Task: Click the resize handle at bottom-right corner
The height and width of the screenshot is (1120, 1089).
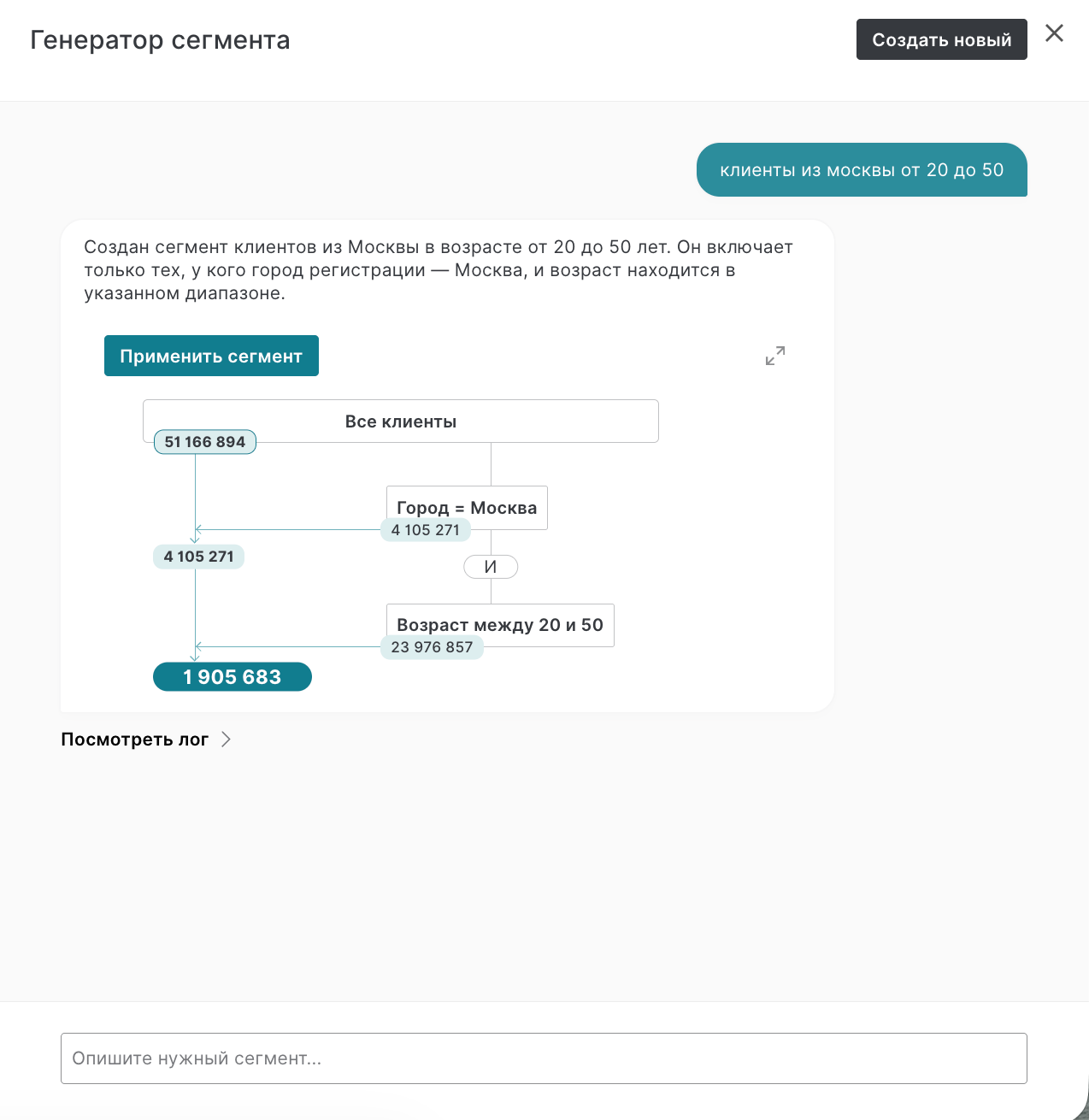Action: coord(1080,1111)
